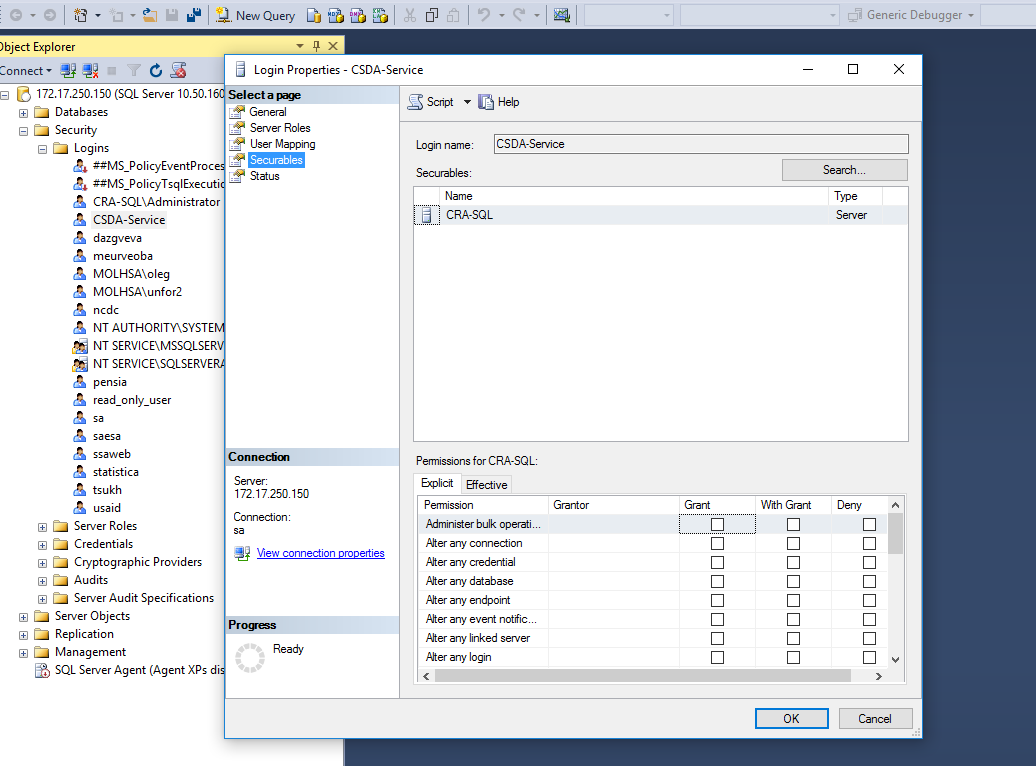Click the Save All toolbar icon
Screen dimensions: 1036x766
click(x=193, y=15)
